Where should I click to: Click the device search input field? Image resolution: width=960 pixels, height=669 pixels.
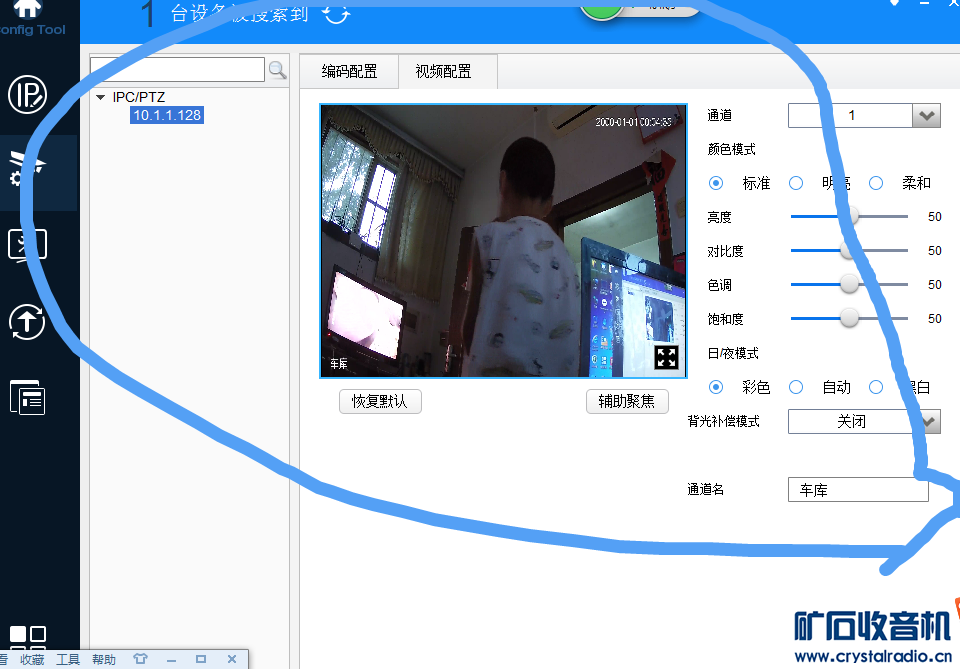178,70
